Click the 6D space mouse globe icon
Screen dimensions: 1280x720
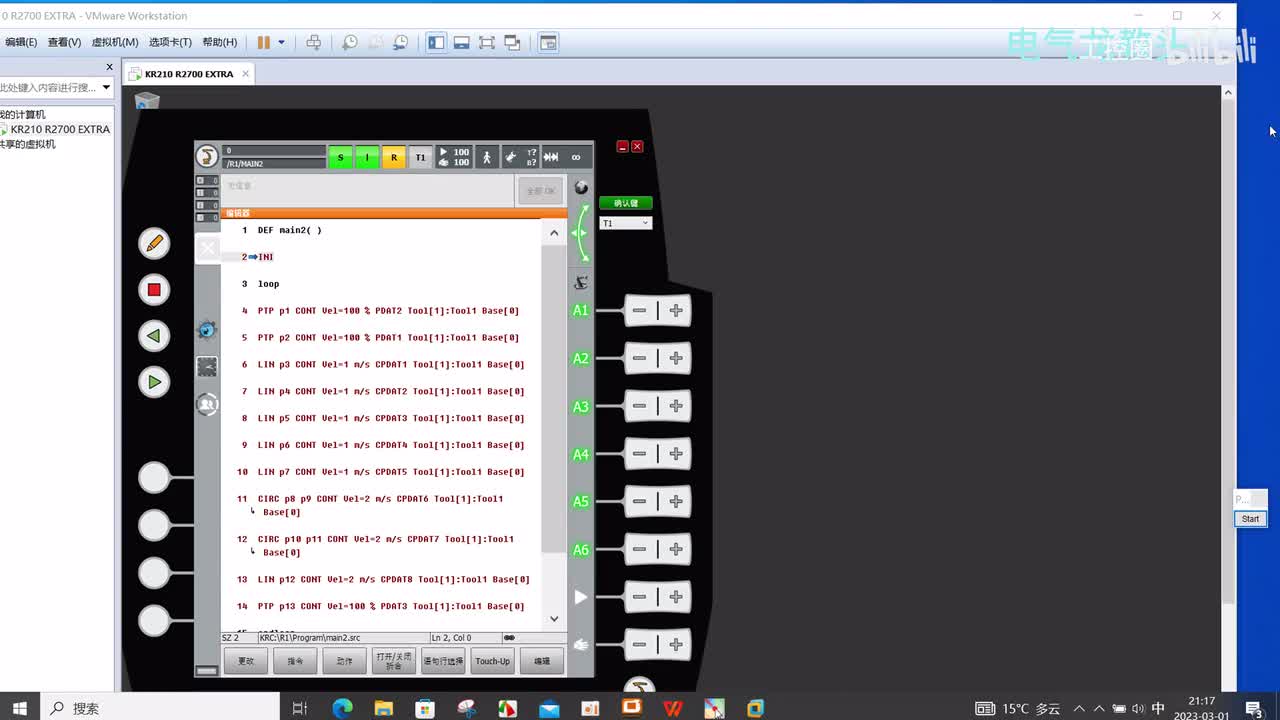(x=581, y=188)
